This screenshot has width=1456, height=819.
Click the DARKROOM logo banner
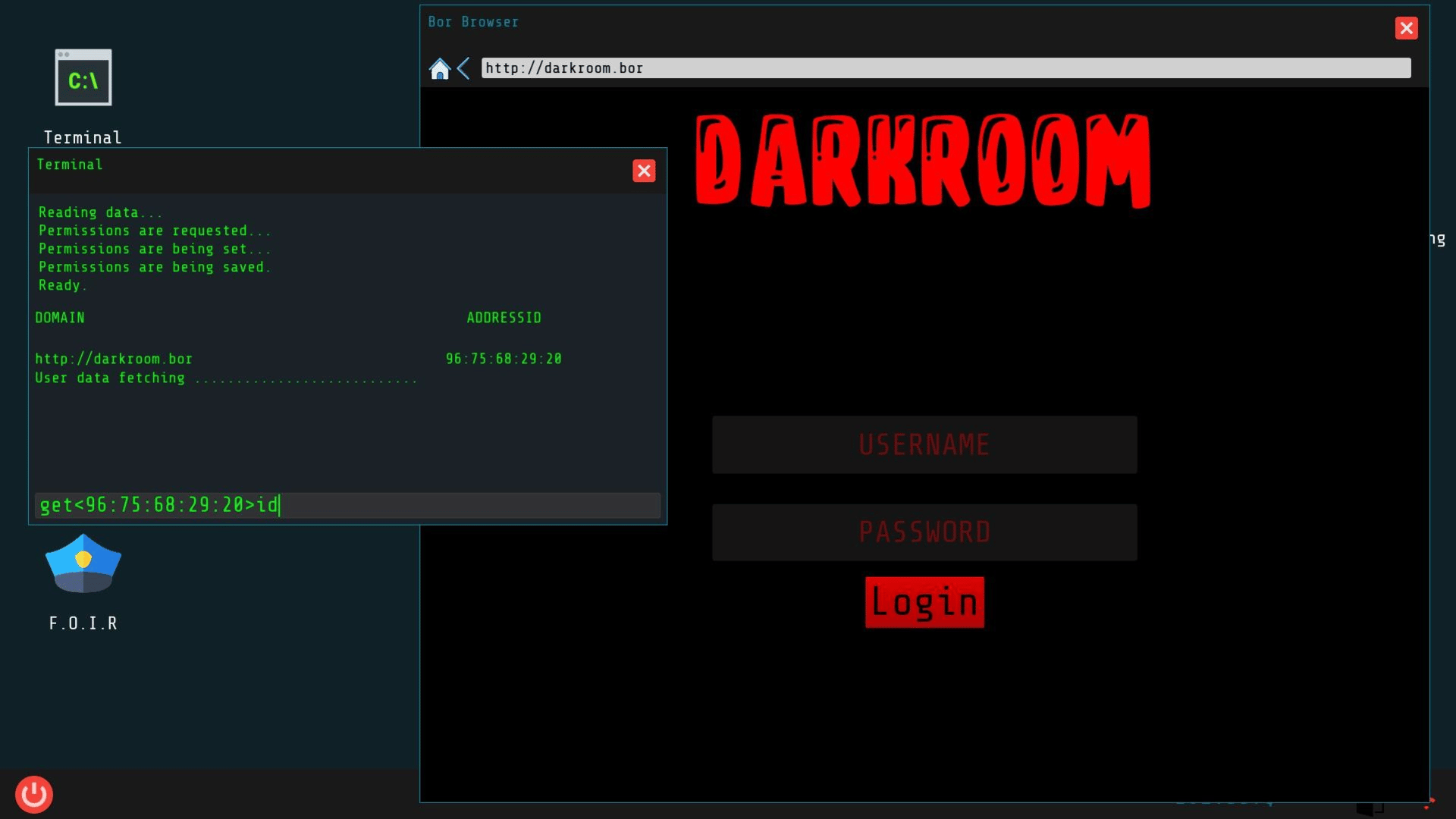tap(922, 160)
